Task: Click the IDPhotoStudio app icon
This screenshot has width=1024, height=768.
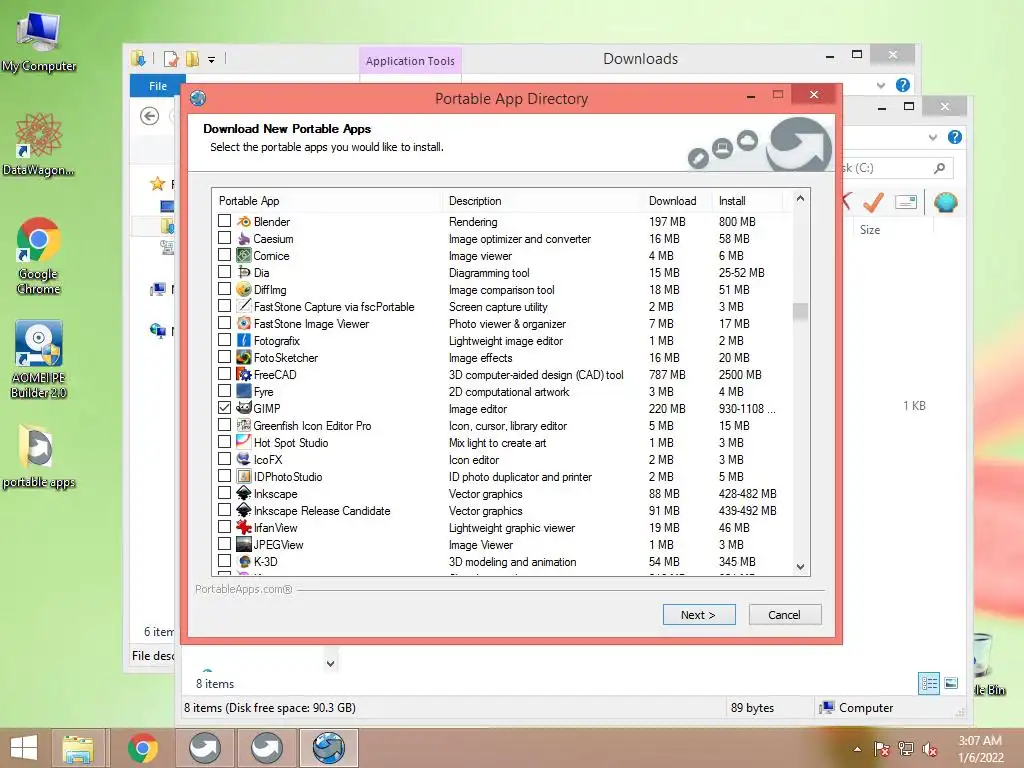Action: pos(244,476)
